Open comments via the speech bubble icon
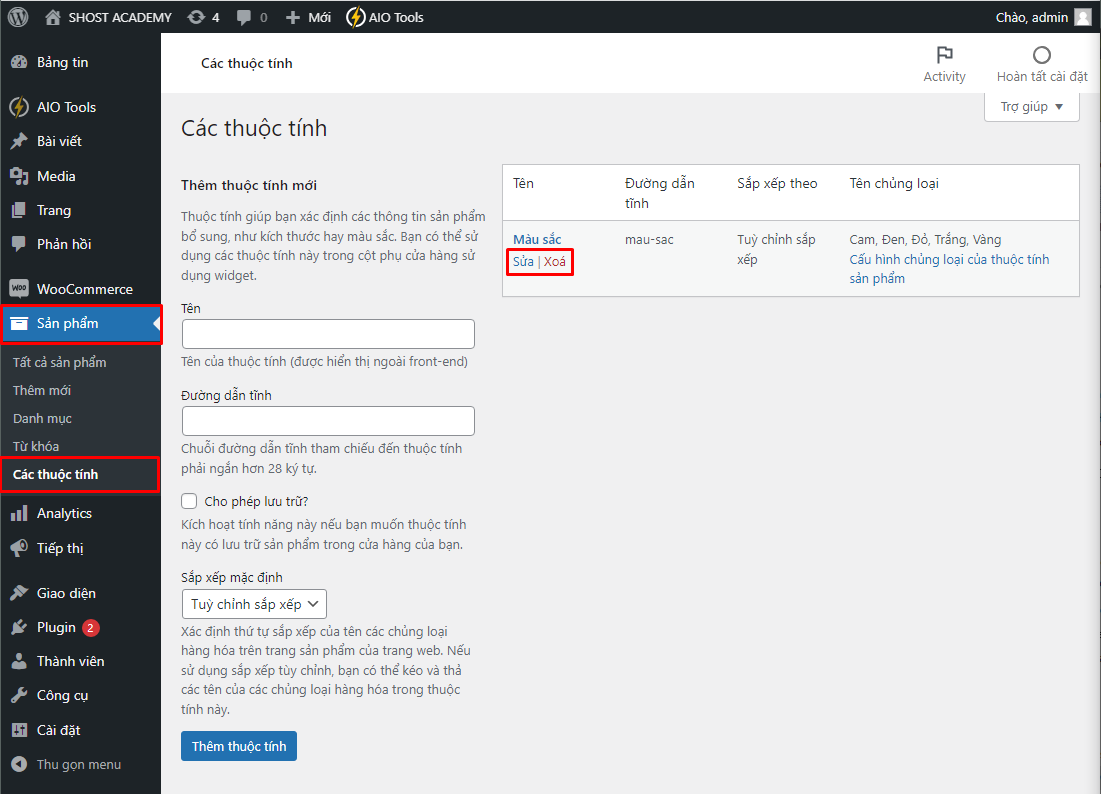This screenshot has width=1101, height=794. [x=242, y=17]
